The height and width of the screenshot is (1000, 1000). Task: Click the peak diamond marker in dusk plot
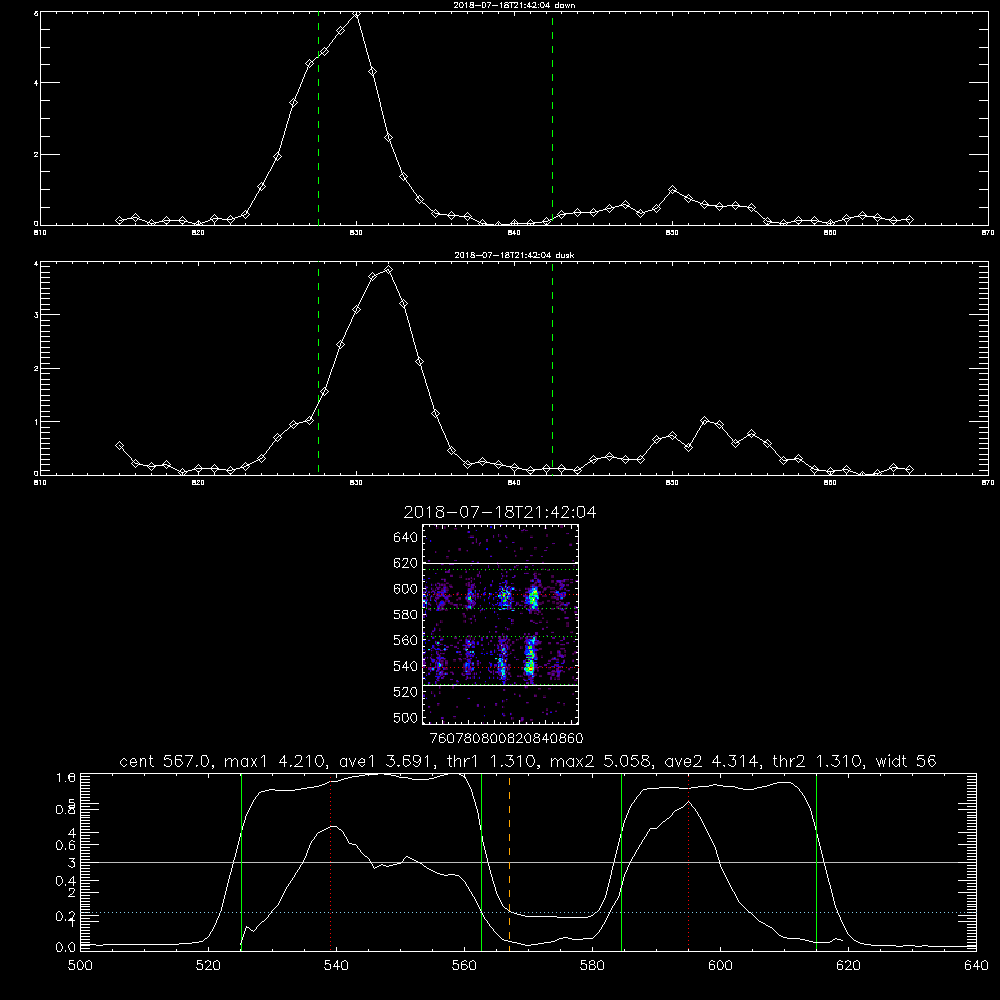coord(388,270)
